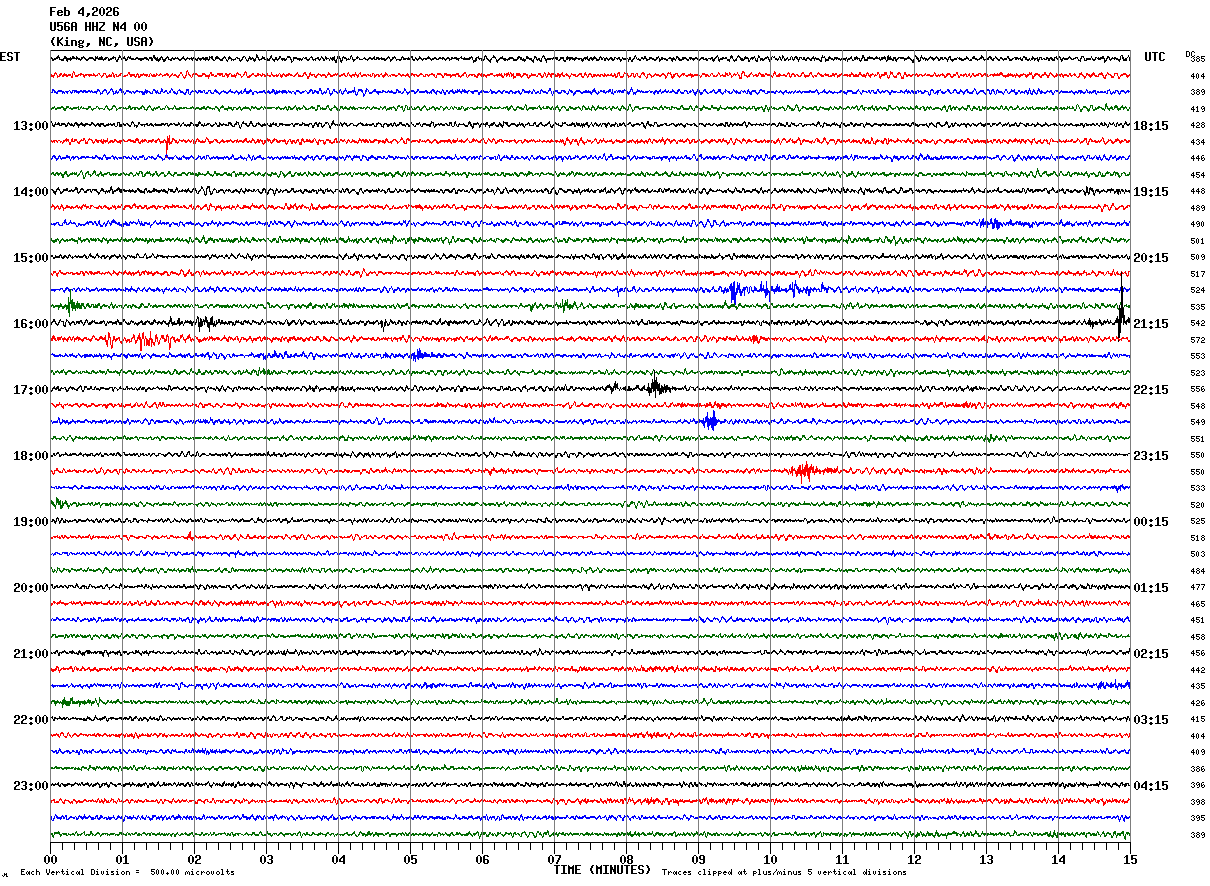Click the DC offset value 542
Screen dimensions: 1210x886
(1197, 324)
